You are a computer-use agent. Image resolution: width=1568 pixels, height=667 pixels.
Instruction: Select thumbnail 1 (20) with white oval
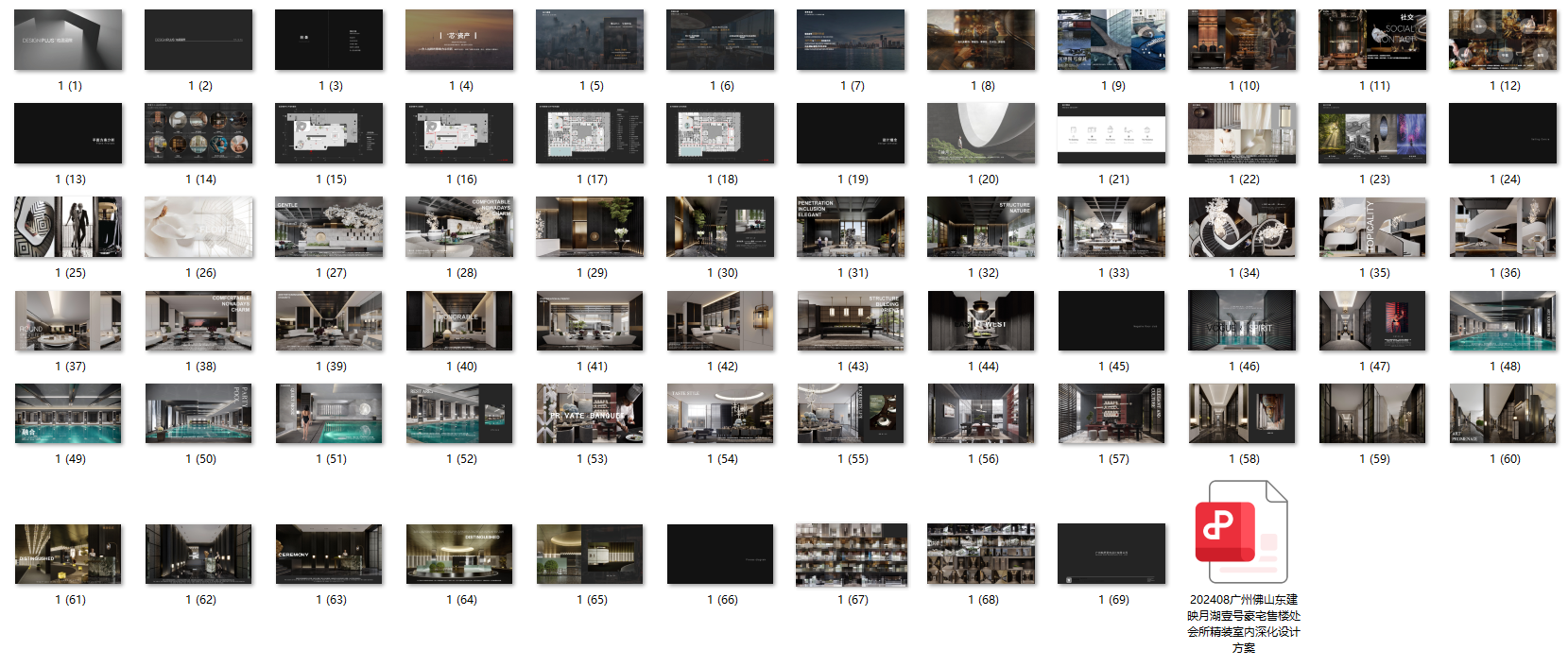click(981, 133)
